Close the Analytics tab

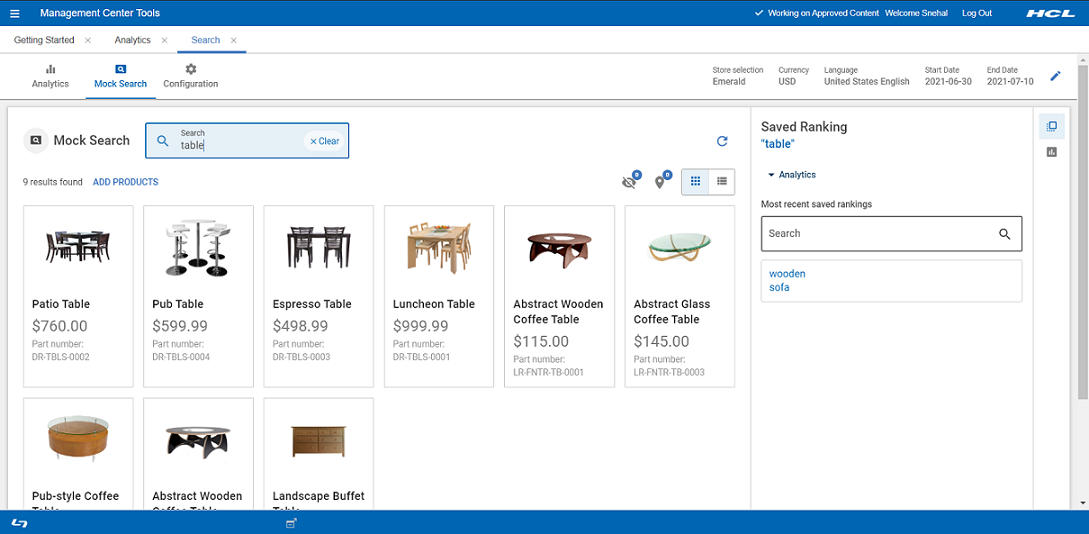click(x=164, y=40)
